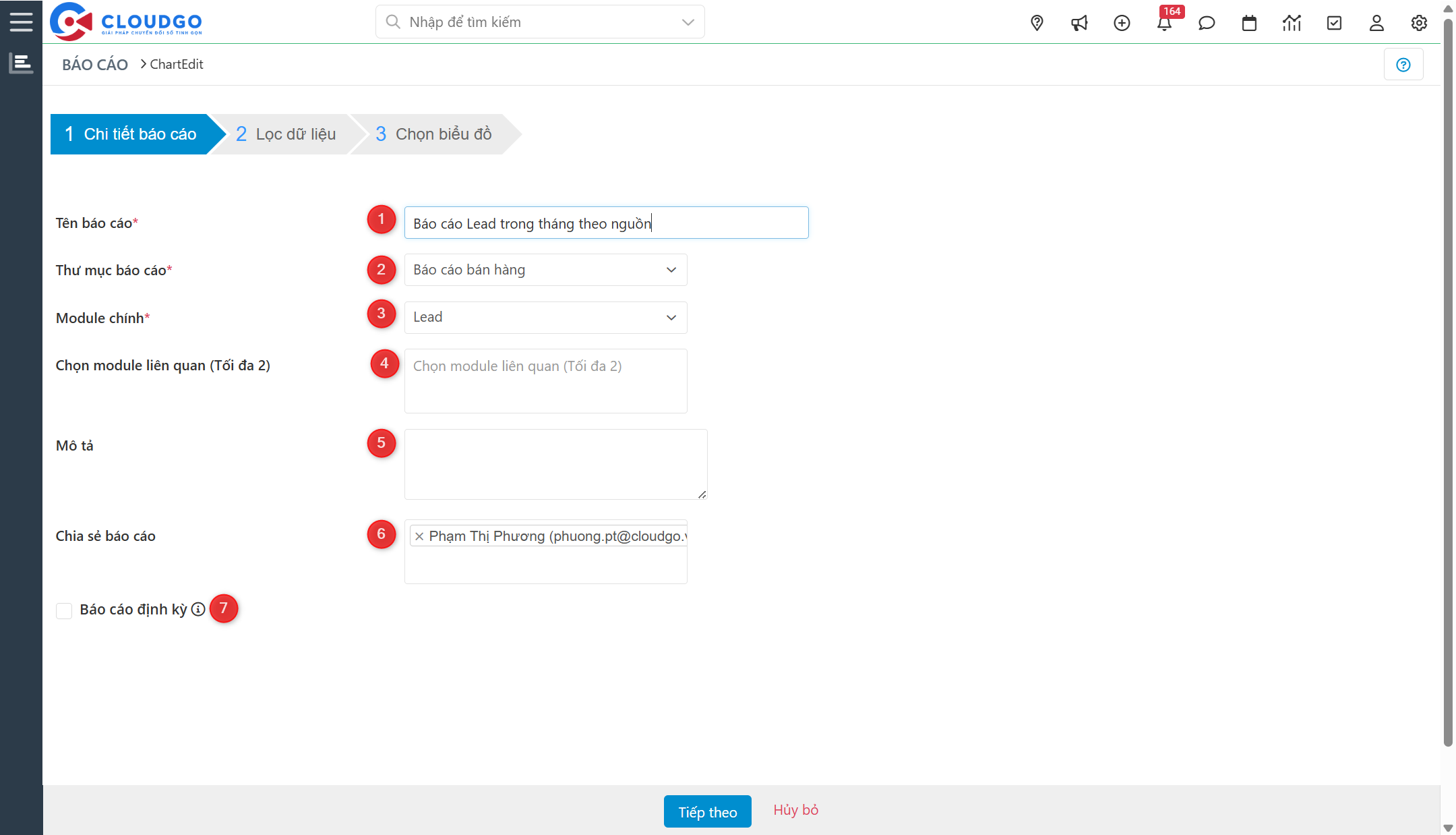Open quick create with the plus icon
This screenshot has height=835, width=1456.
coord(1122,22)
